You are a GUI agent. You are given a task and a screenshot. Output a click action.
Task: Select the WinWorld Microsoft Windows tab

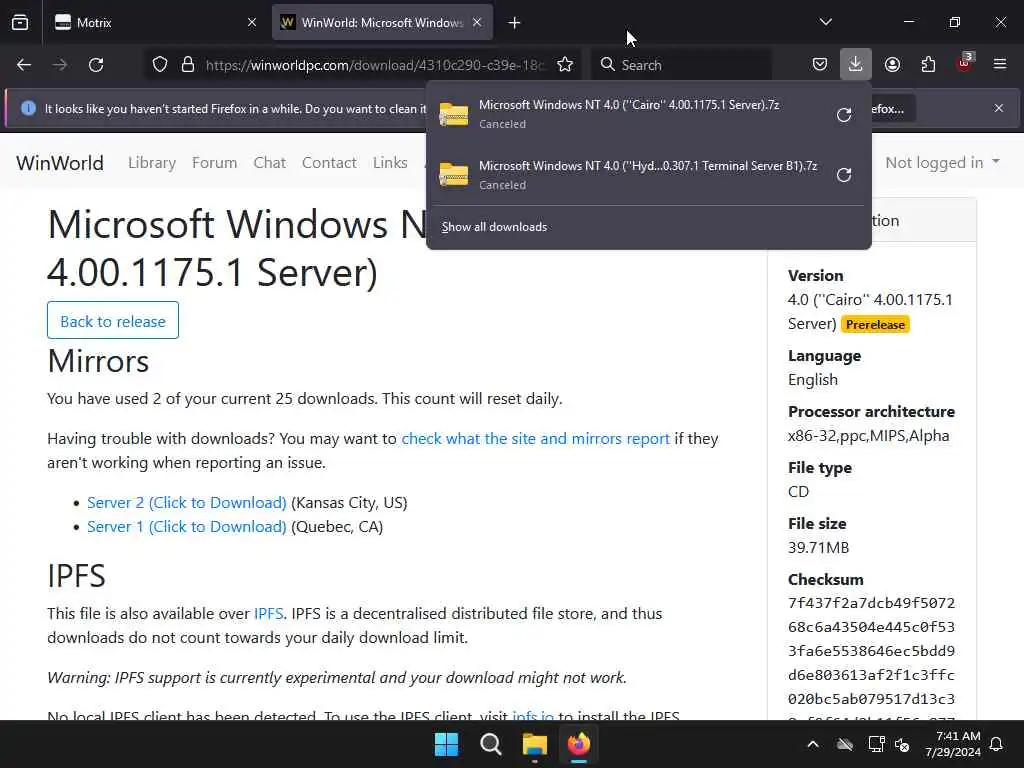[383, 23]
